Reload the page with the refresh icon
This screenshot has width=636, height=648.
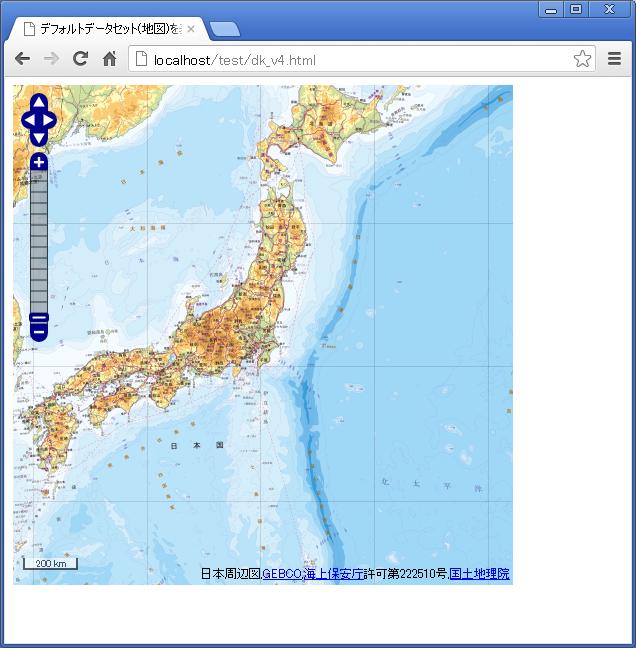81,59
